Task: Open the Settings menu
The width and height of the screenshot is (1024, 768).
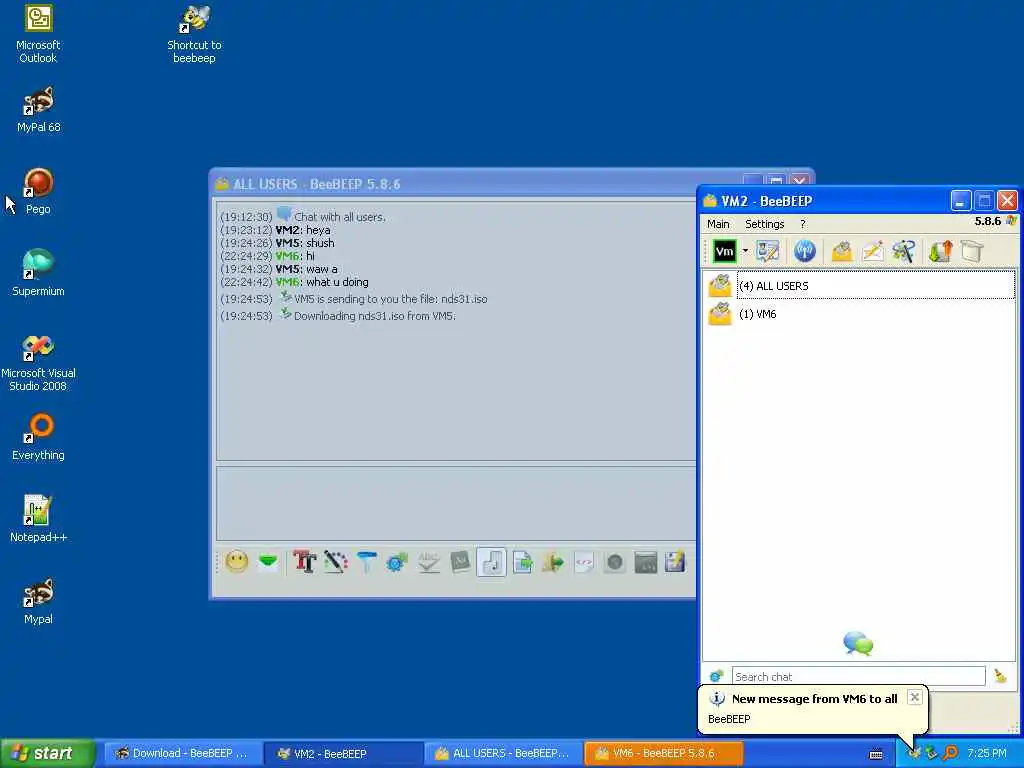Action: 765,224
